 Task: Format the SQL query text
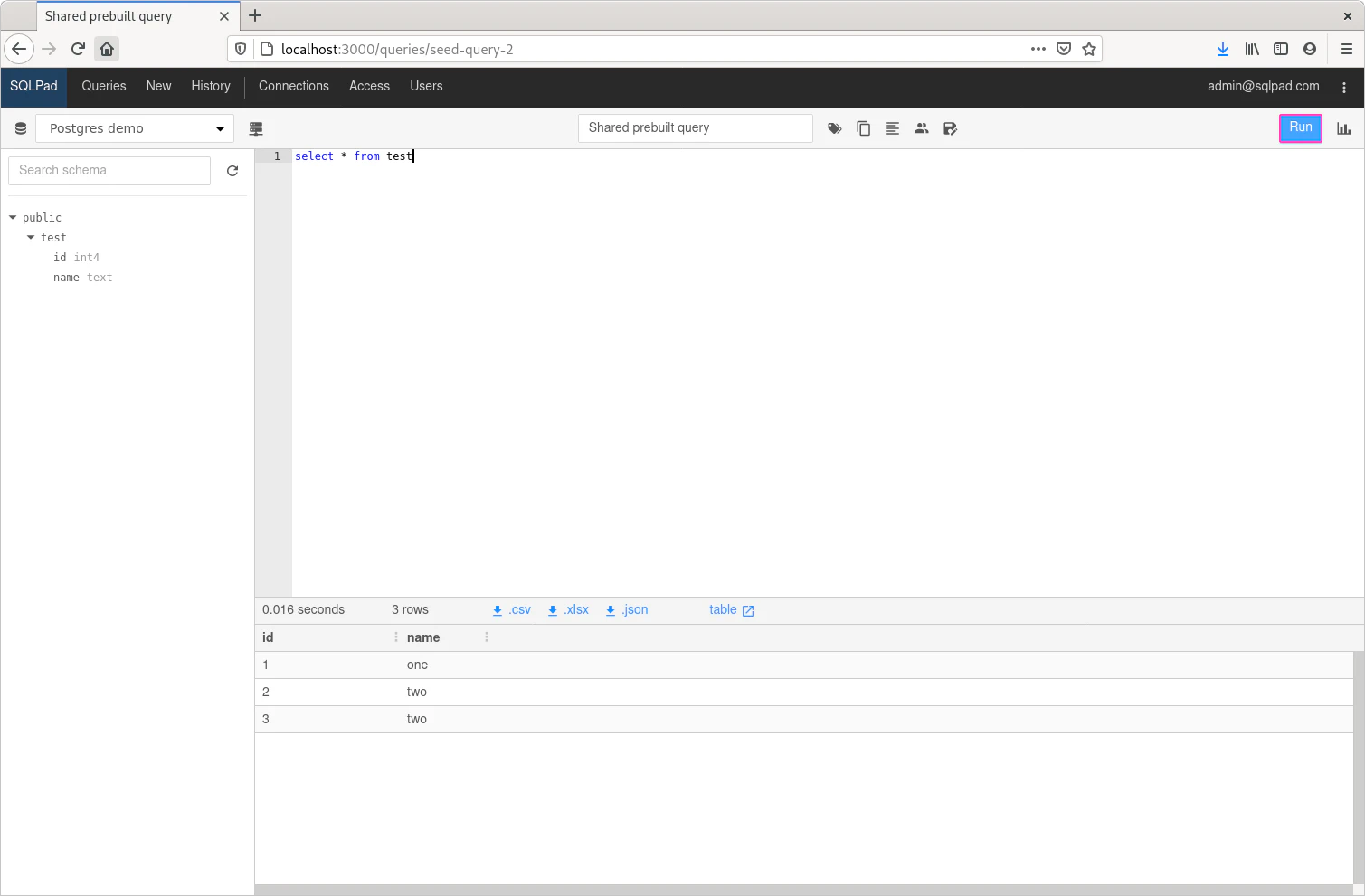click(892, 128)
